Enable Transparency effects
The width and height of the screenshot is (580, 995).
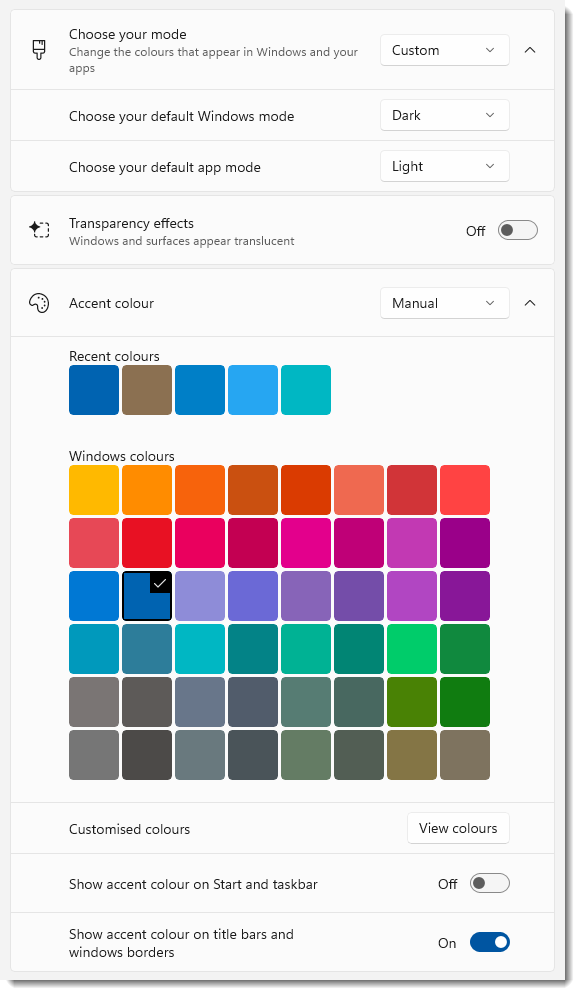517,230
